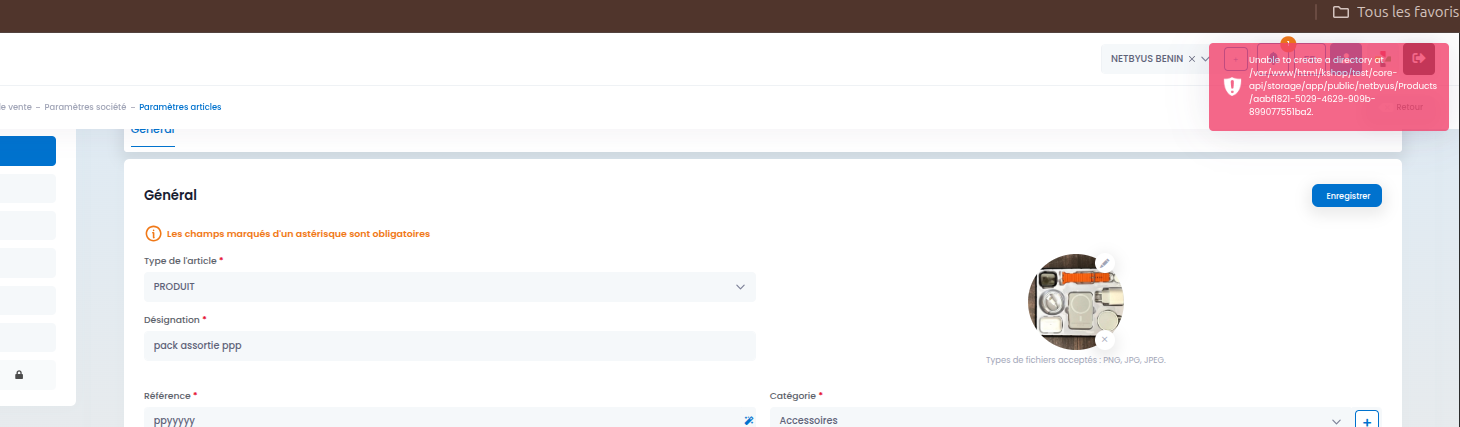Expand the Catégorie Accessoires dropdown
1460x427 pixels.
[x=1058, y=418]
